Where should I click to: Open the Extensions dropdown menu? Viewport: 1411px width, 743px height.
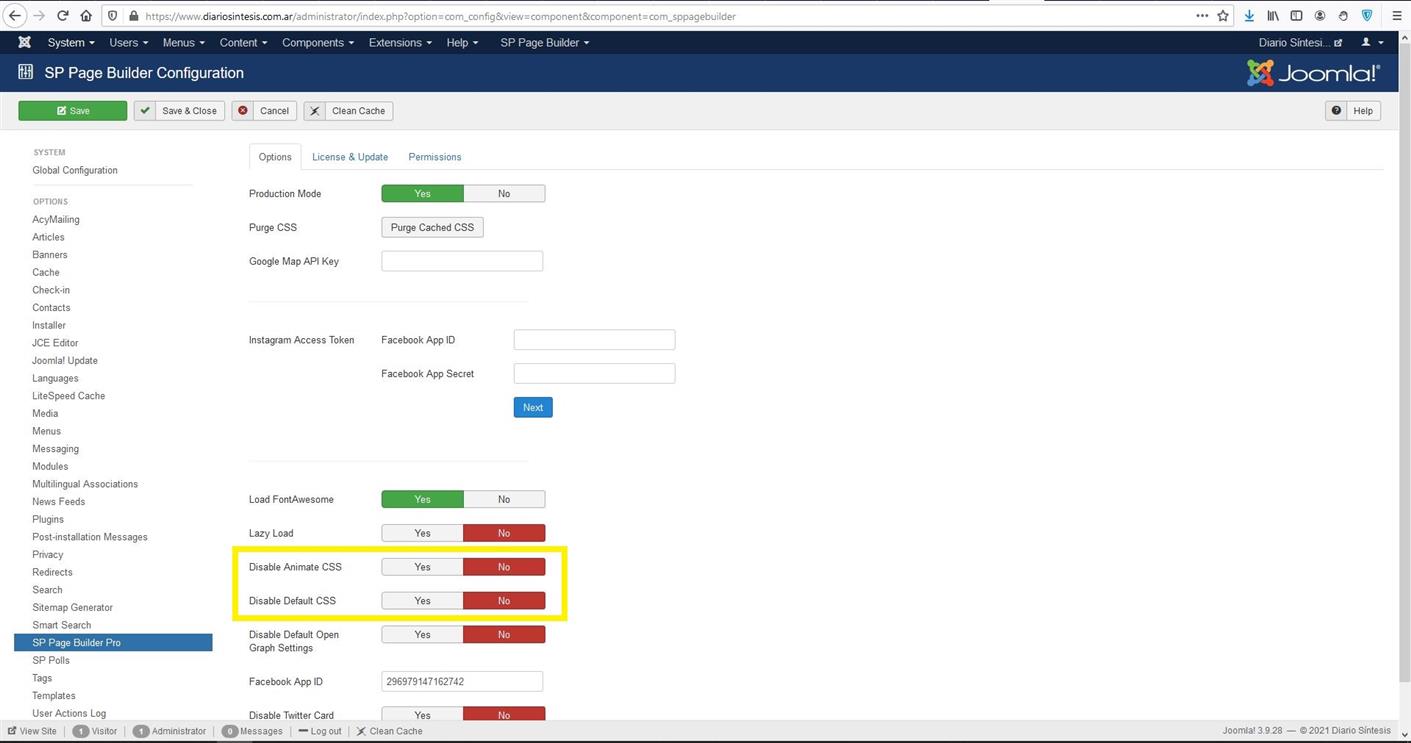[x=400, y=42]
